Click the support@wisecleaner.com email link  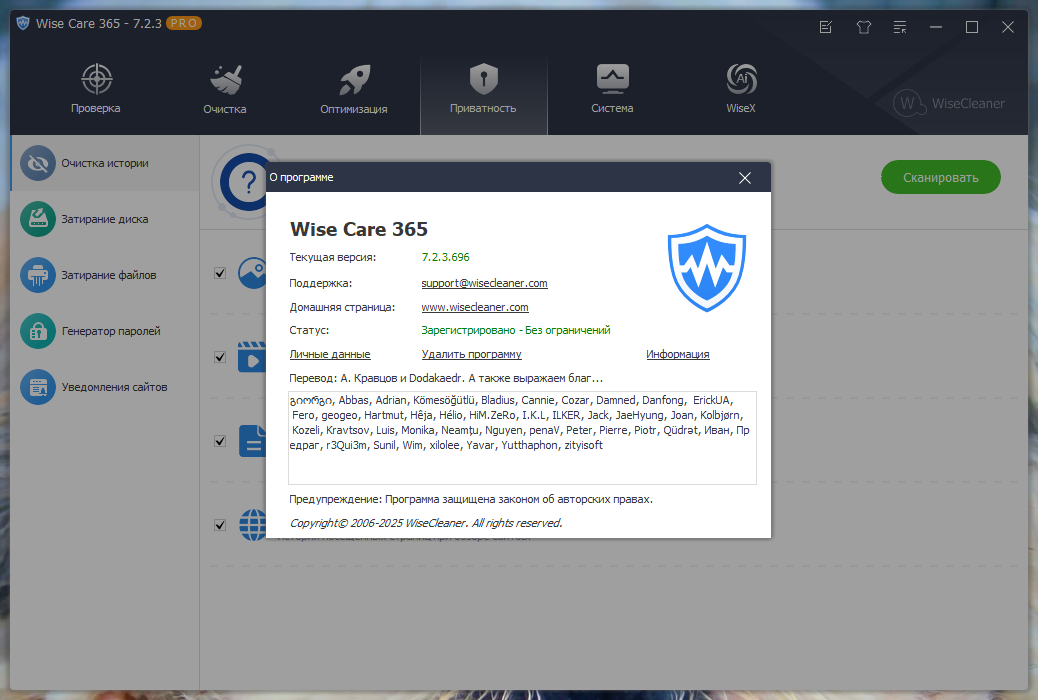tap(485, 283)
